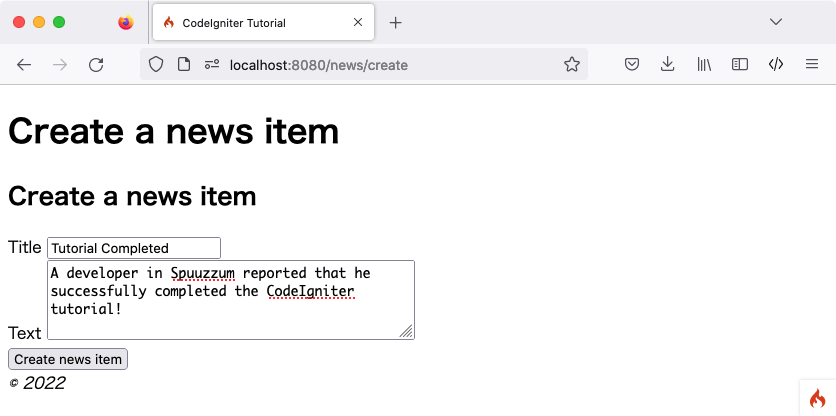836x416 pixels.
Task: Bookmark this page with the star
Action: click(571, 65)
